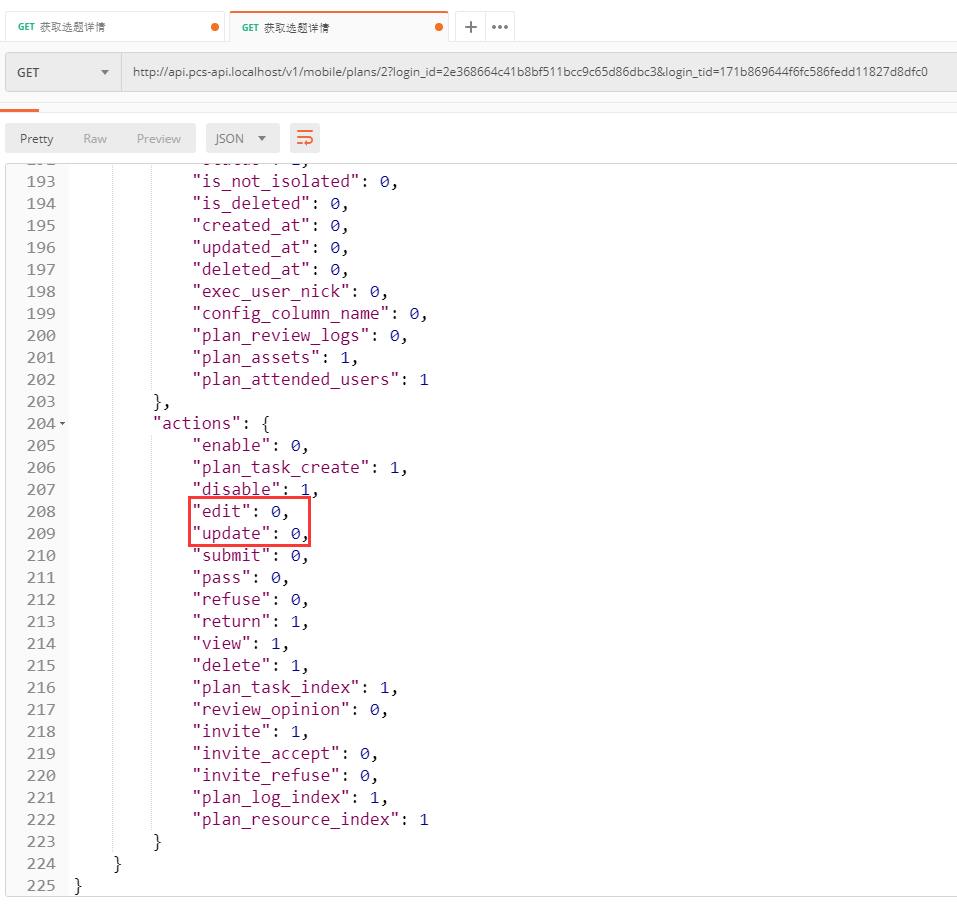Click line number 208 in the gutter

pos(41,511)
